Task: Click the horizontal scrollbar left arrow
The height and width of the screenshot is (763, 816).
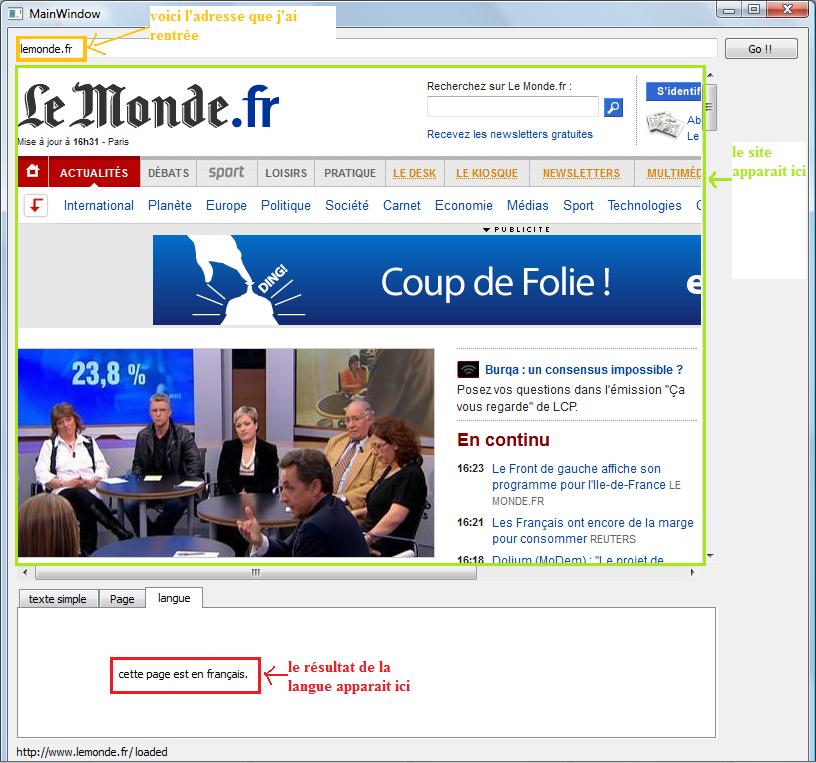Action: point(25,572)
